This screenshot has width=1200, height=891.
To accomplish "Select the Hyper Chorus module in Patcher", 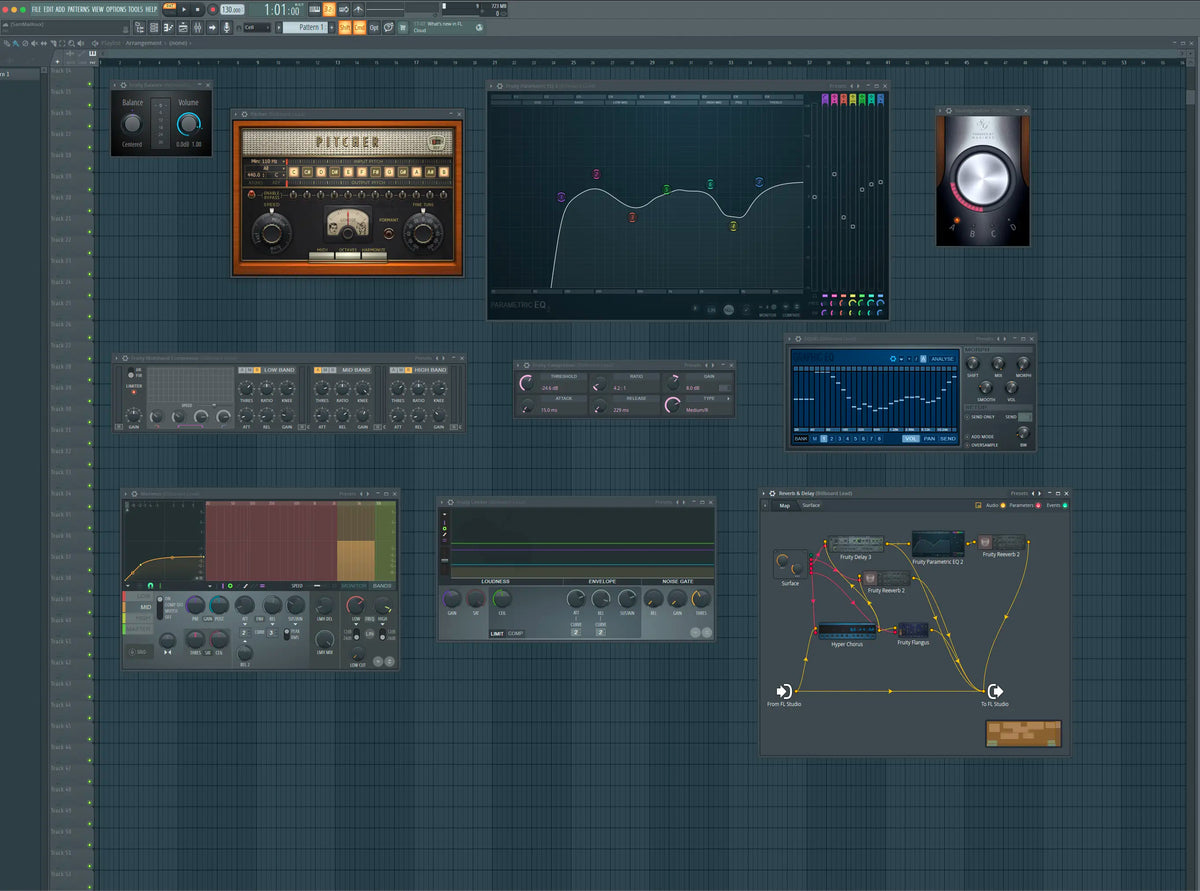I will [x=846, y=631].
